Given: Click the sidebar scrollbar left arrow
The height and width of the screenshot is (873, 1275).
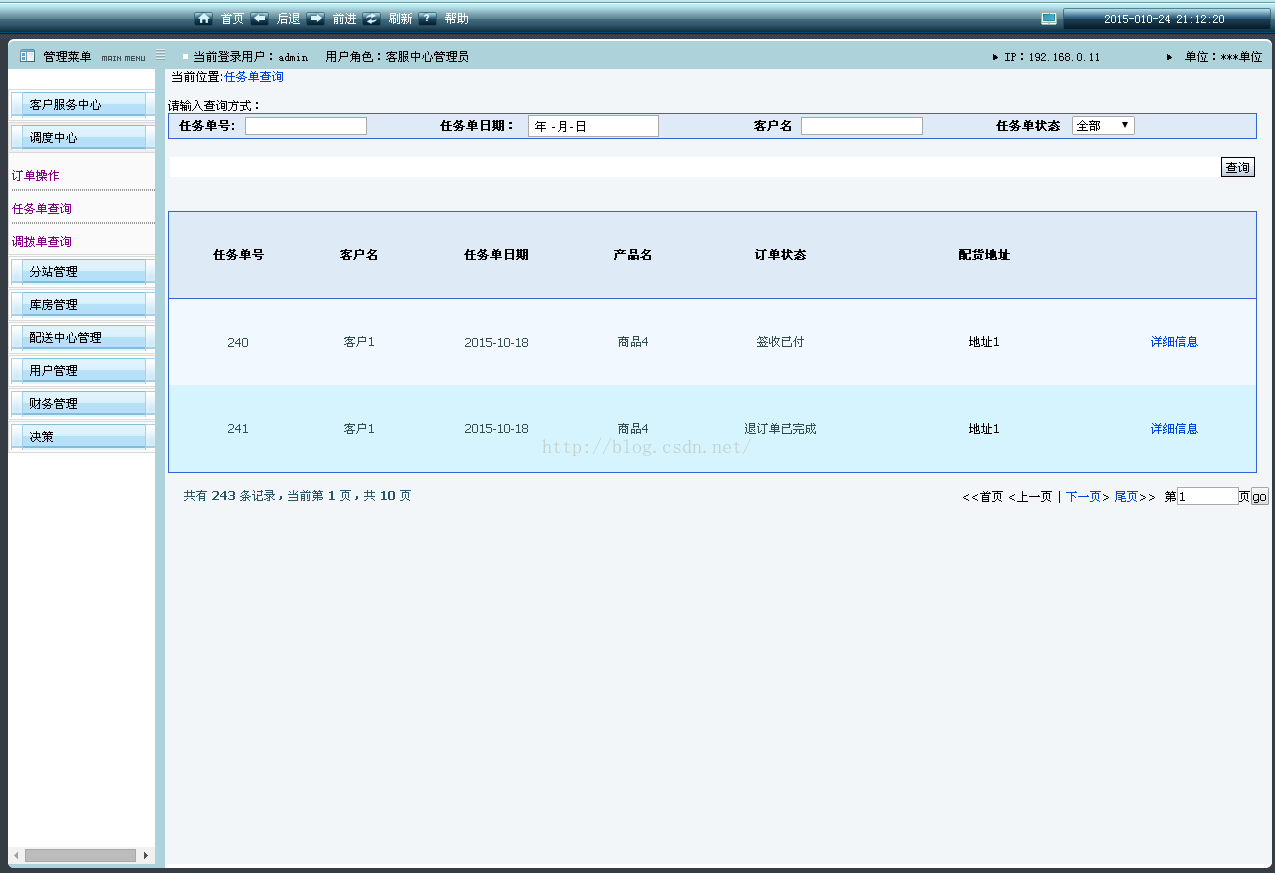Looking at the screenshot, I should pos(15,856).
